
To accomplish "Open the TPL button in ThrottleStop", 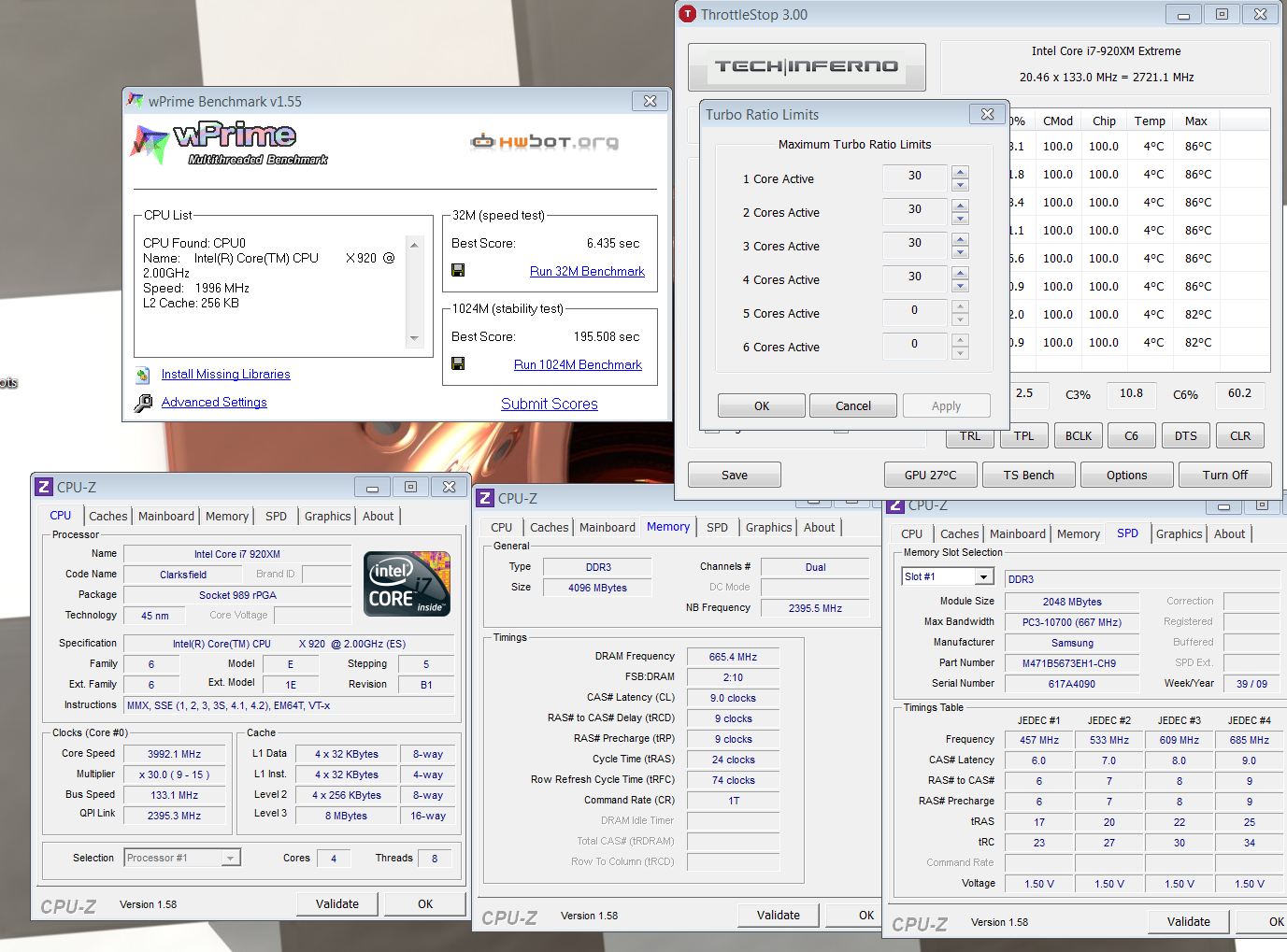I will click(x=1024, y=435).
